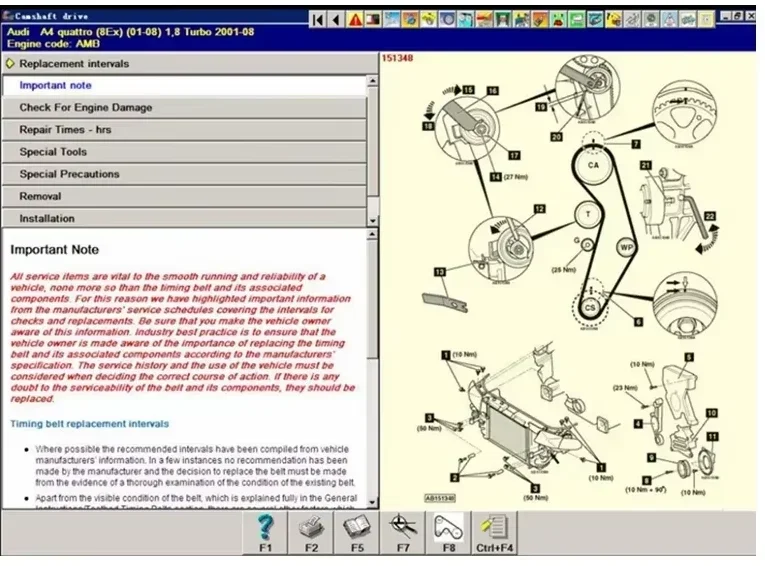Click the (27 Nm) torque label

pyautogui.click(x=515, y=177)
